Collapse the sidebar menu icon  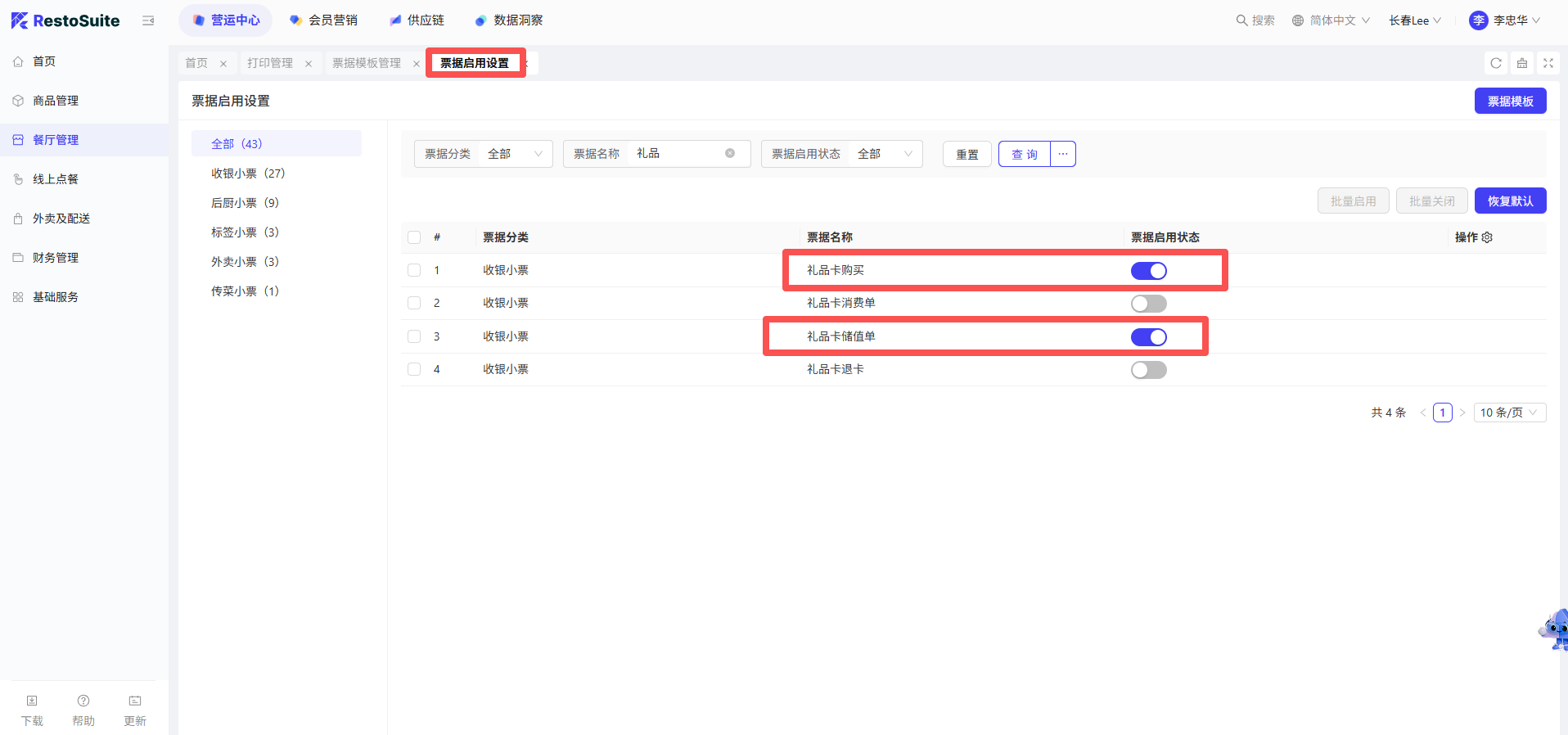click(148, 20)
